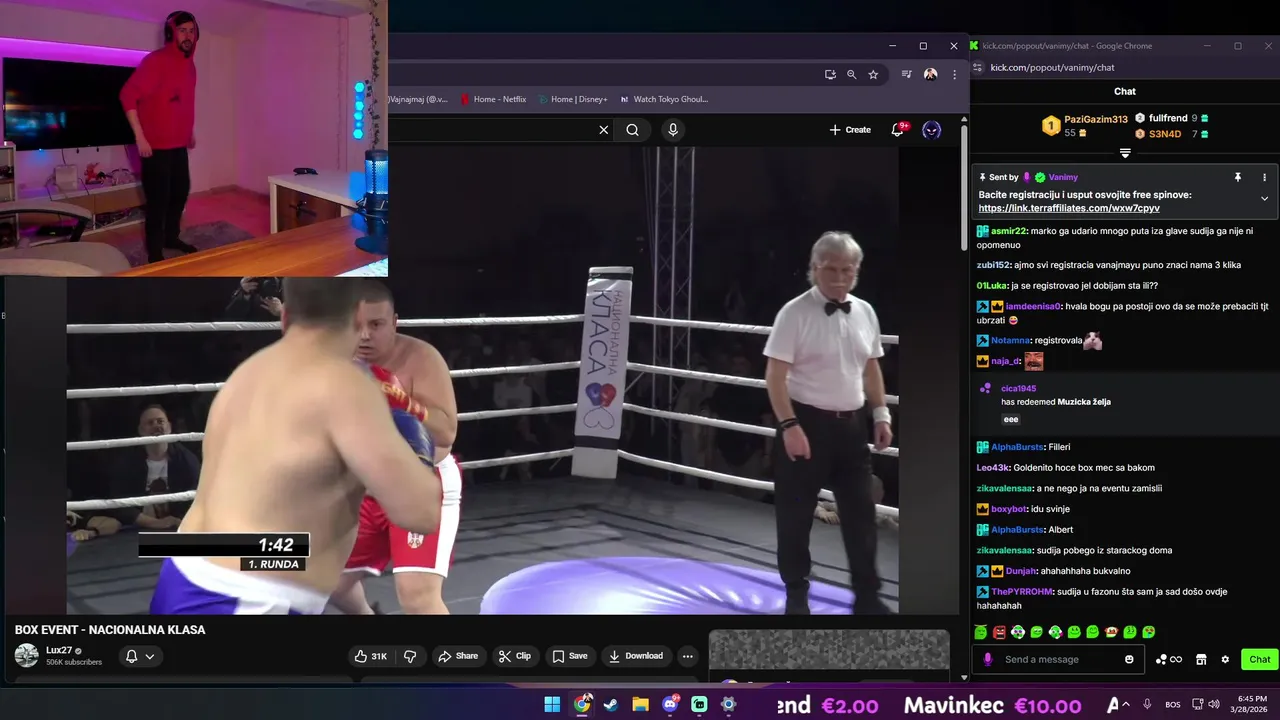Image resolution: width=1280 pixels, height=720 pixels.
Task: Toggle microphone icon in the system tray
Action: coord(1147,704)
